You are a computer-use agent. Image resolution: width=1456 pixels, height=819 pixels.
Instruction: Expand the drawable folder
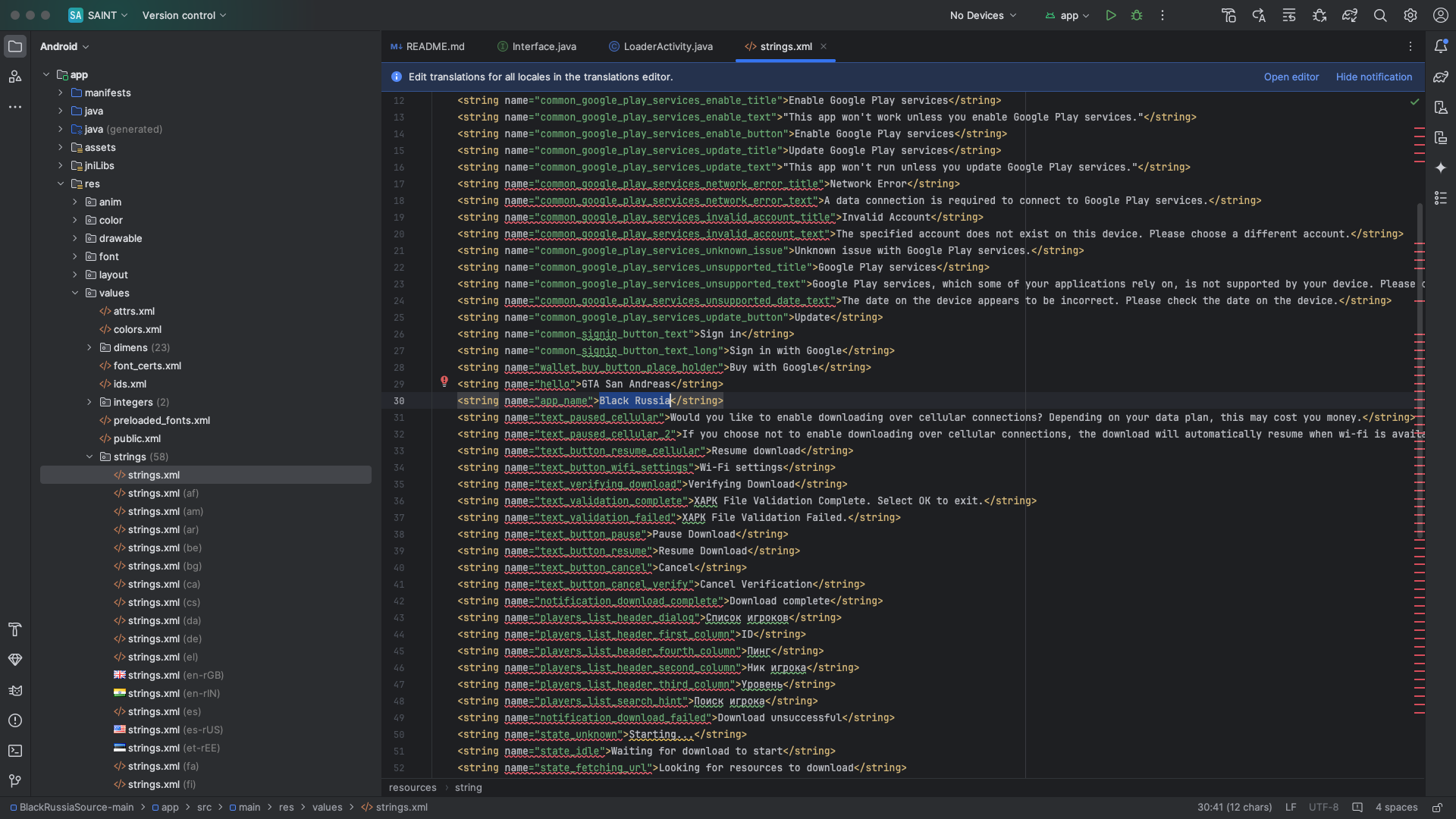pyautogui.click(x=75, y=238)
